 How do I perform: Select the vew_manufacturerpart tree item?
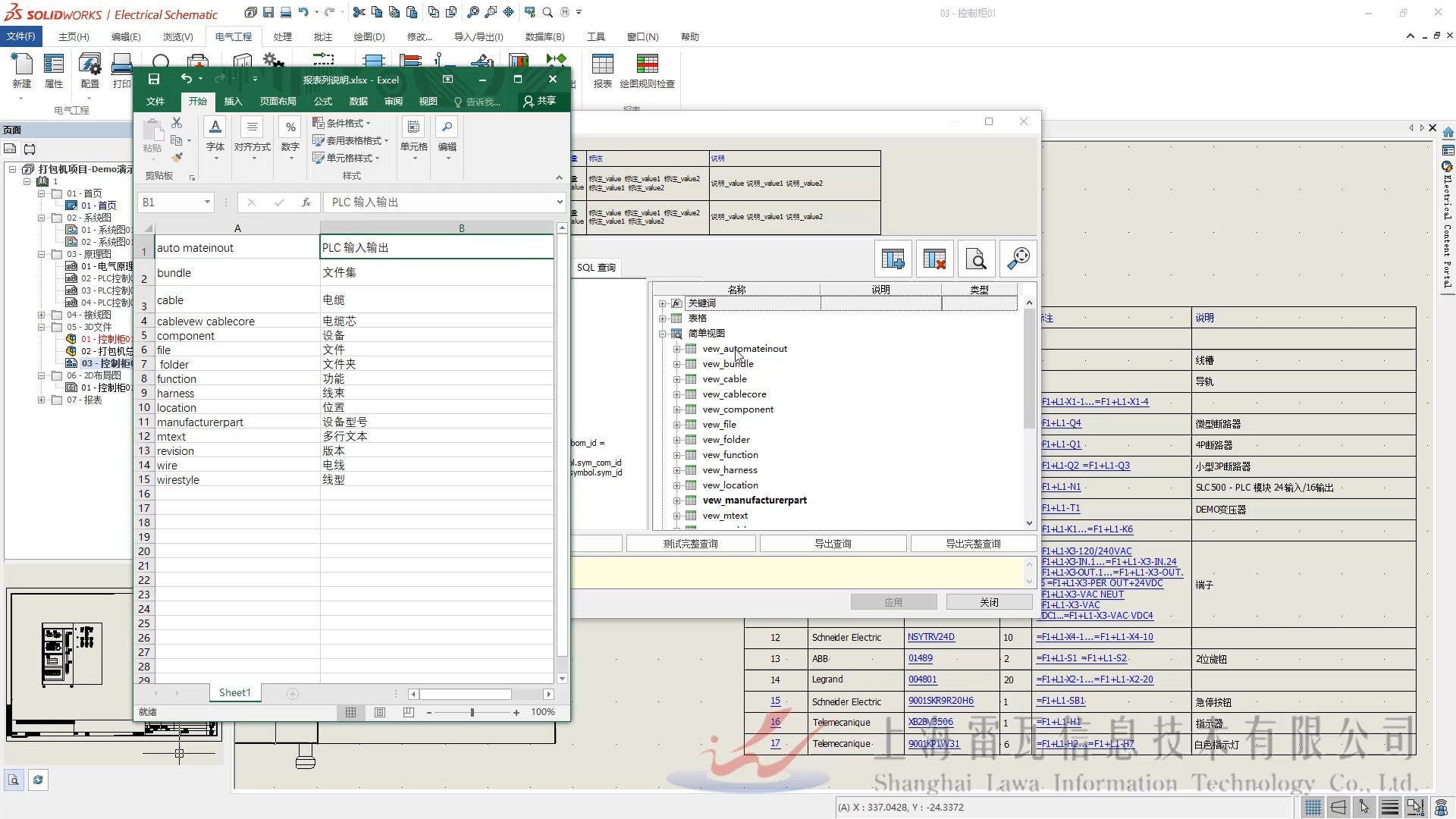coord(754,500)
